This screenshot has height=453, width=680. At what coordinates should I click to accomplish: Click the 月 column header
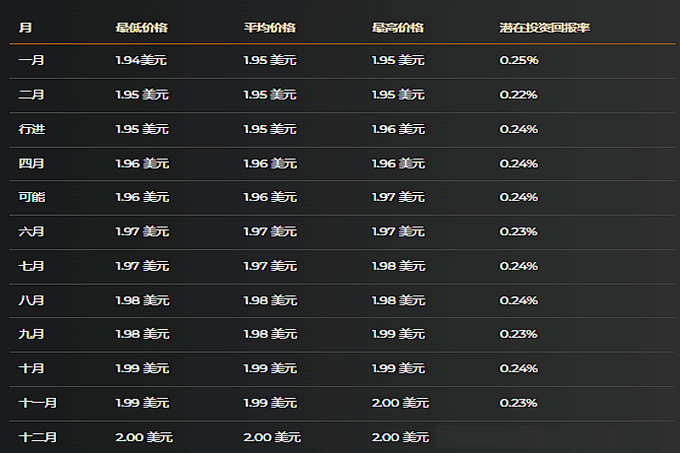[25, 27]
